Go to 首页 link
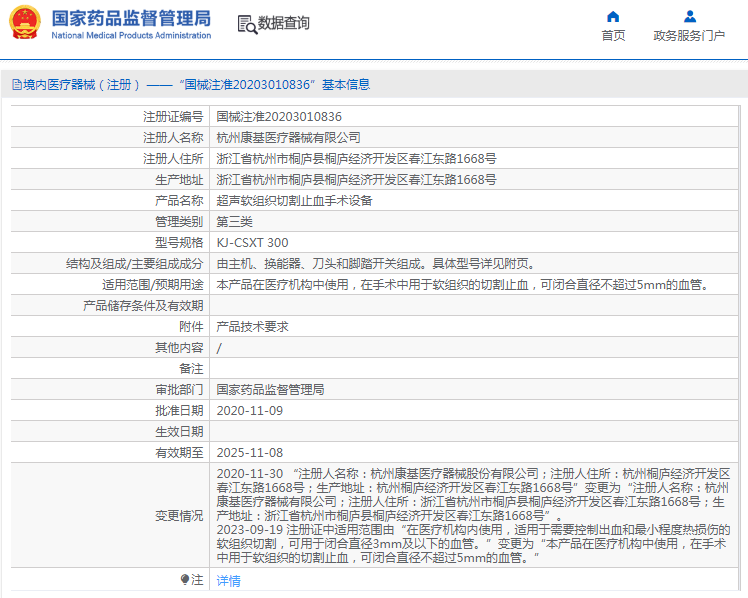Screen dimensions: 748x598 [613, 36]
